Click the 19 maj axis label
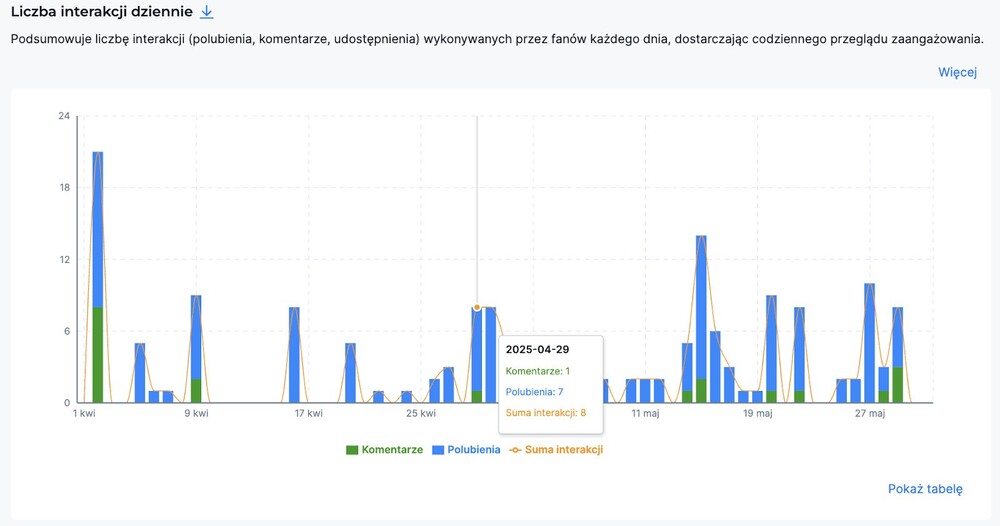1000x526 pixels. [x=758, y=413]
